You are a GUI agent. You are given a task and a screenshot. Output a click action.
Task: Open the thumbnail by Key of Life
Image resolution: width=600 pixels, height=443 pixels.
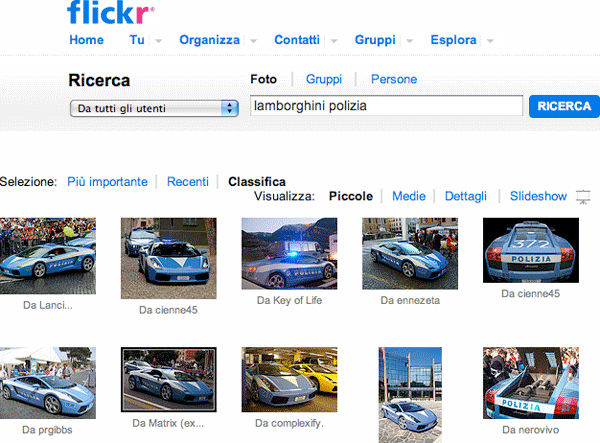pos(289,254)
